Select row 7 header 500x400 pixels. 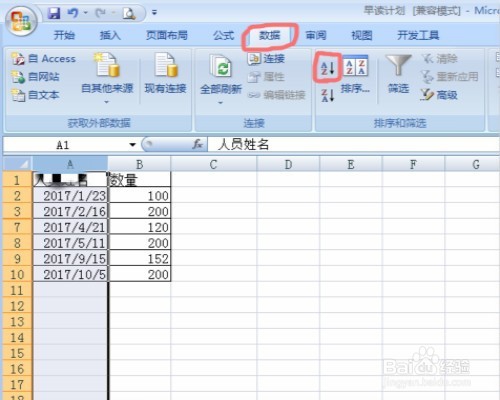[17, 227]
